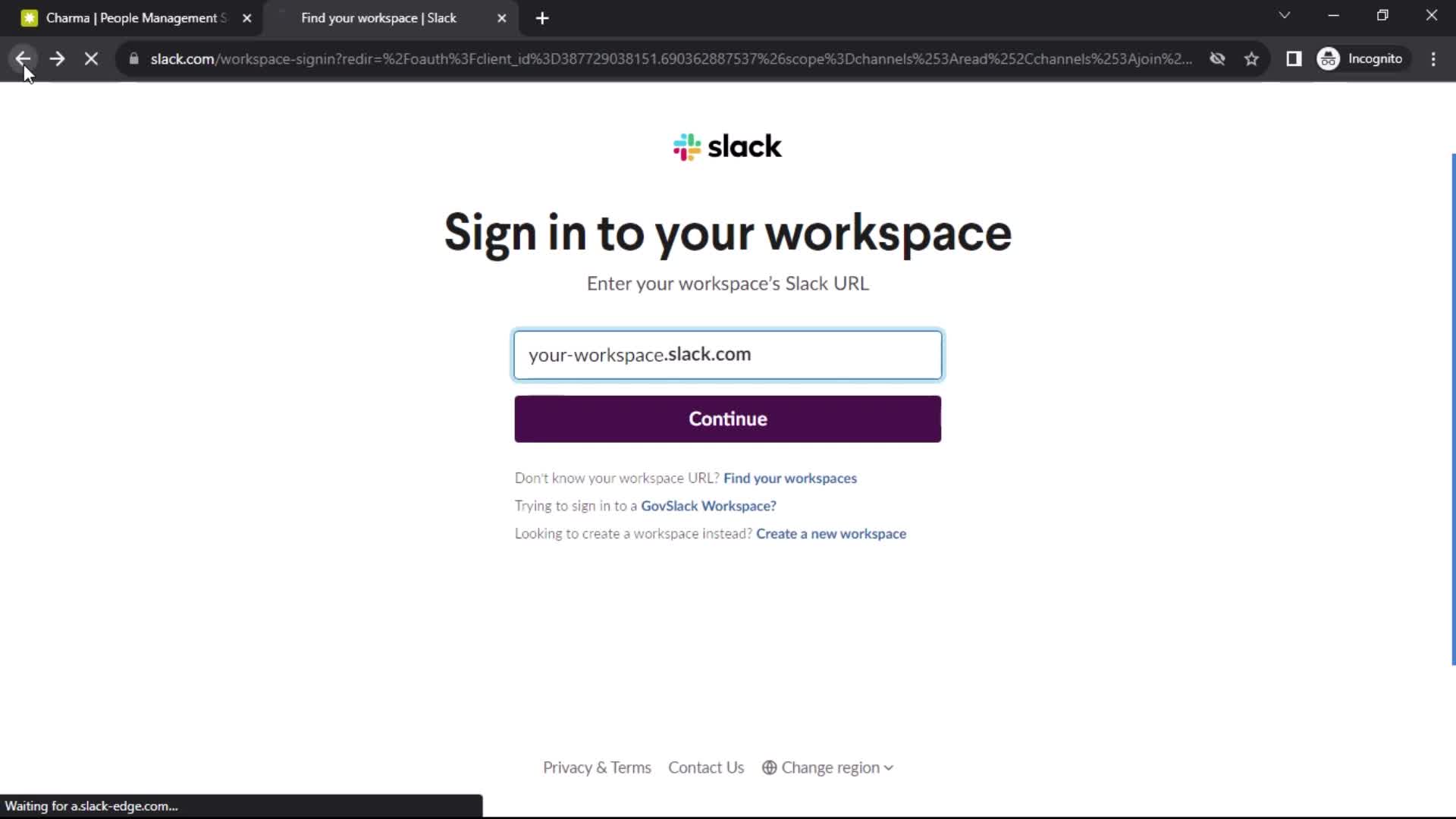1456x819 pixels.
Task: Open the Contact Us footer link
Action: coord(706,767)
